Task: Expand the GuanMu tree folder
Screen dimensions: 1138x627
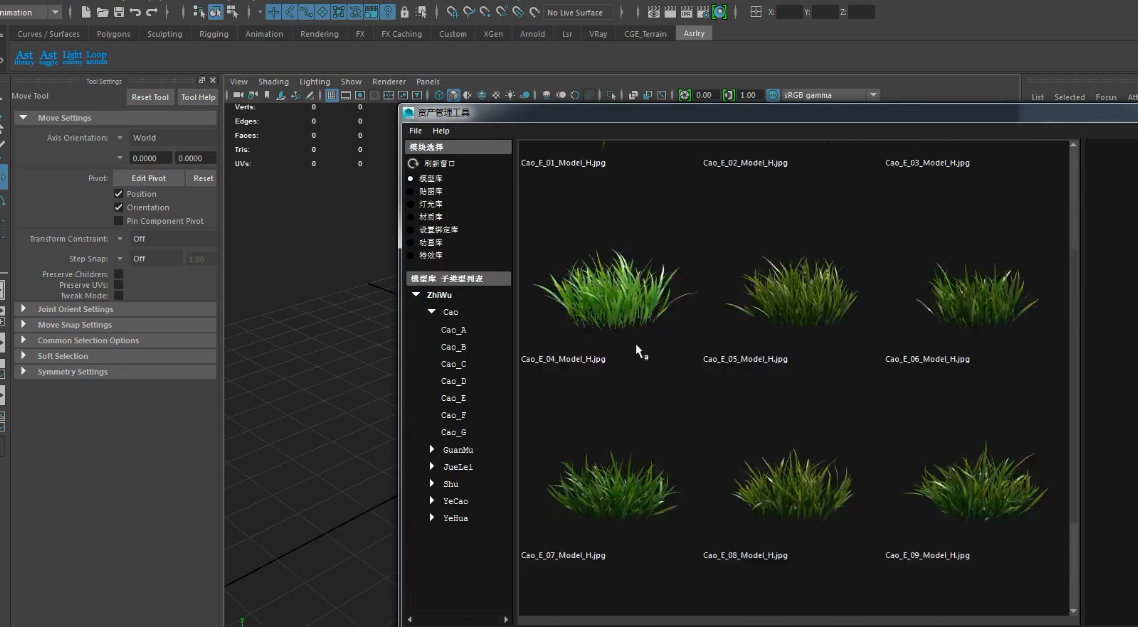Action: pos(432,450)
